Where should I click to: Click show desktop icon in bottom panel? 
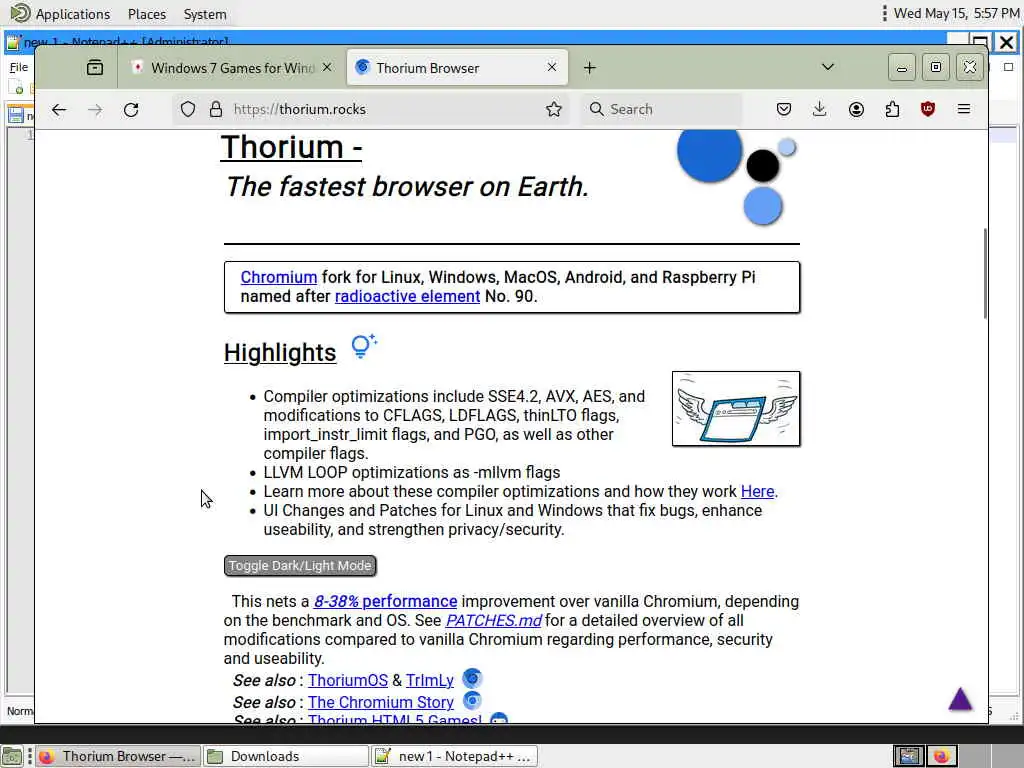[x=12, y=756]
